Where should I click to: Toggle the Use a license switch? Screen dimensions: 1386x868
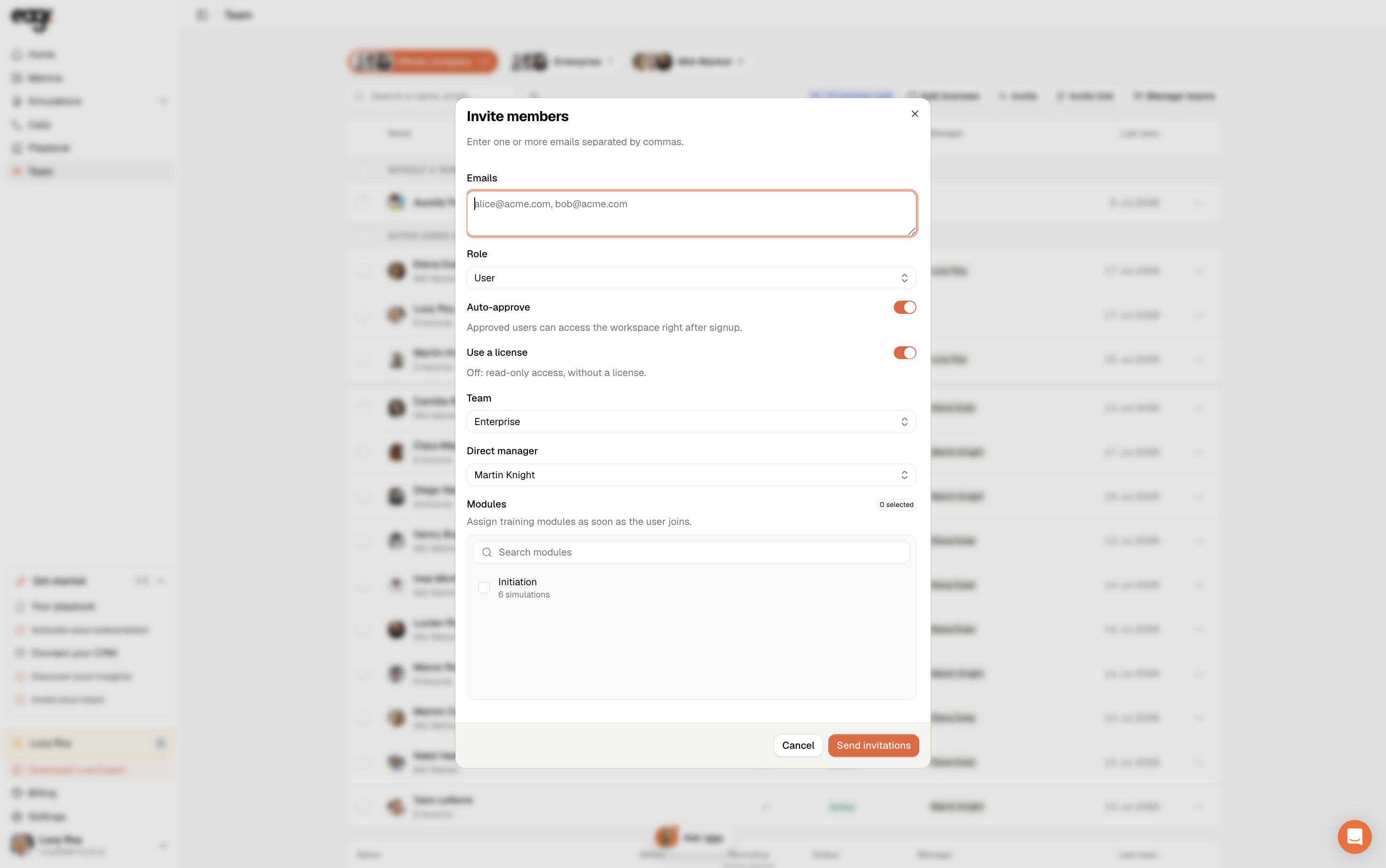[x=904, y=352]
